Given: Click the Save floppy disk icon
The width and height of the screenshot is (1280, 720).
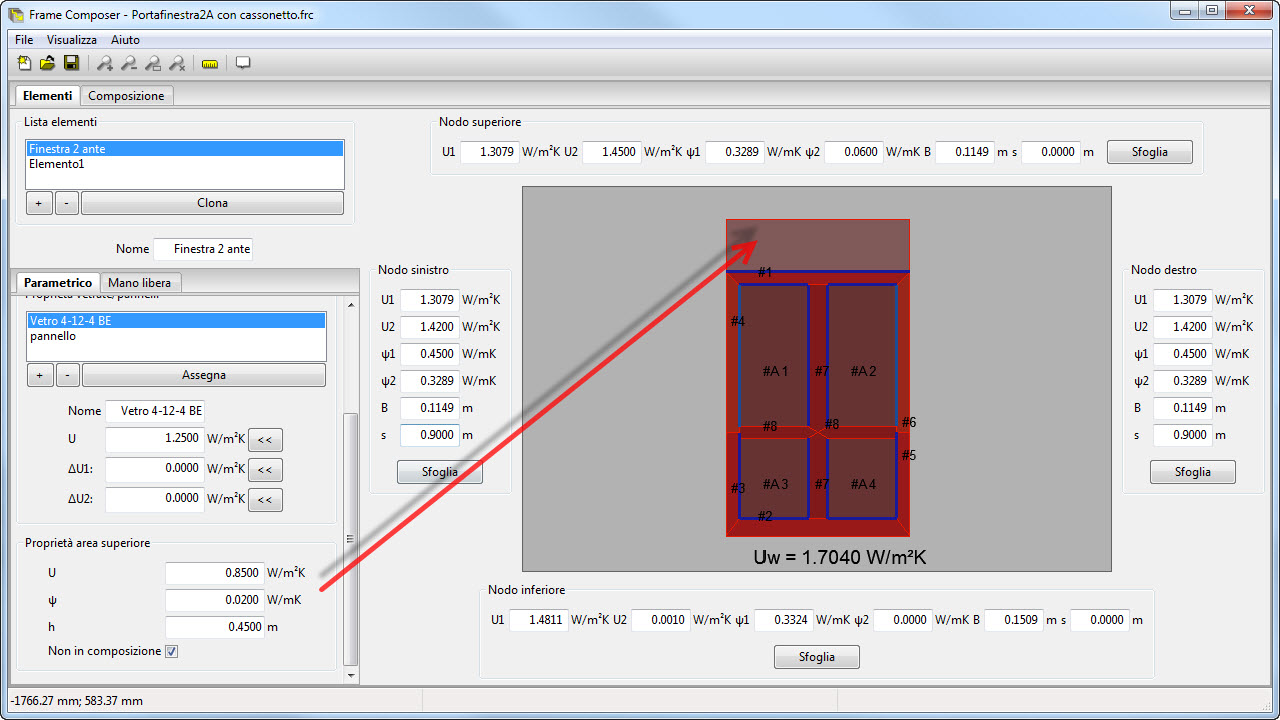Looking at the screenshot, I should pos(71,63).
